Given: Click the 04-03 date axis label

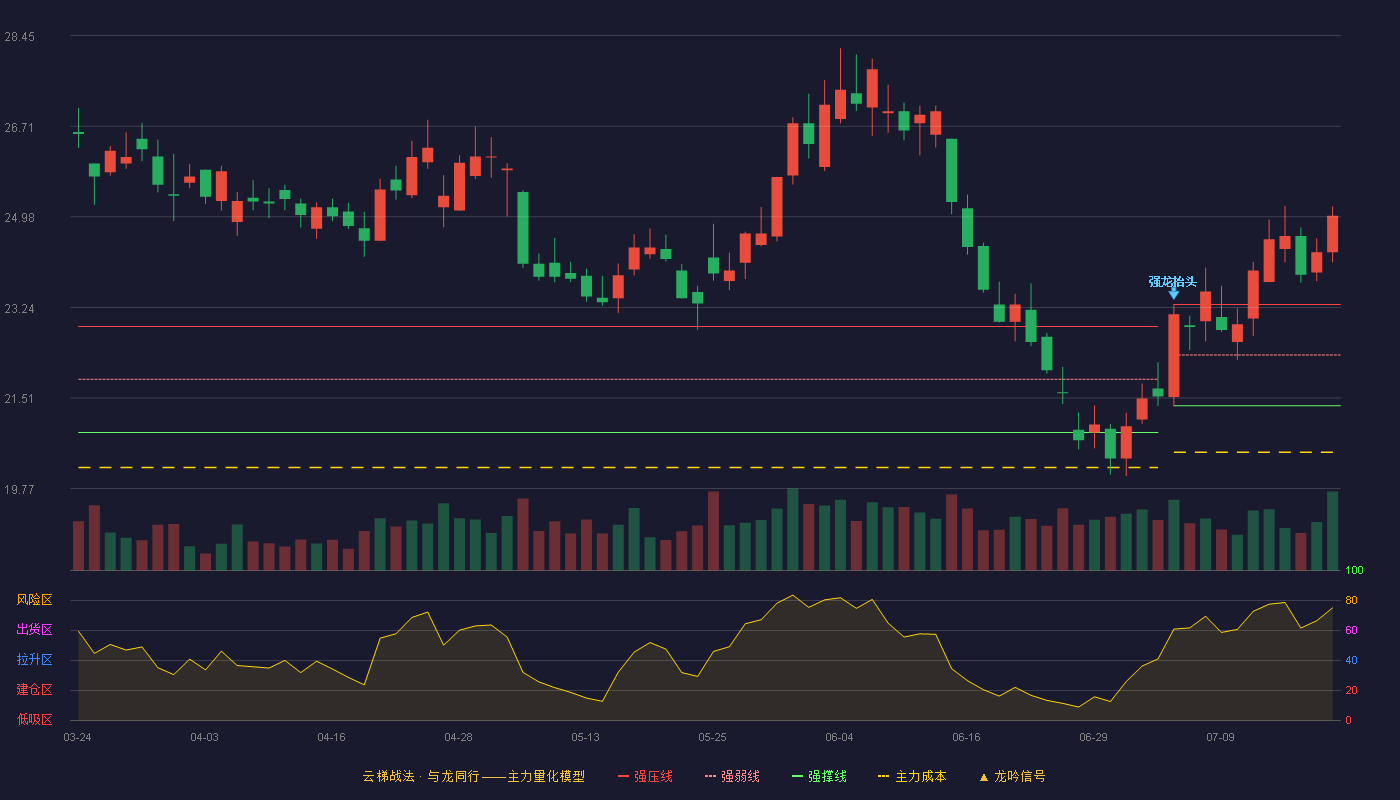Looking at the screenshot, I should 204,737.
